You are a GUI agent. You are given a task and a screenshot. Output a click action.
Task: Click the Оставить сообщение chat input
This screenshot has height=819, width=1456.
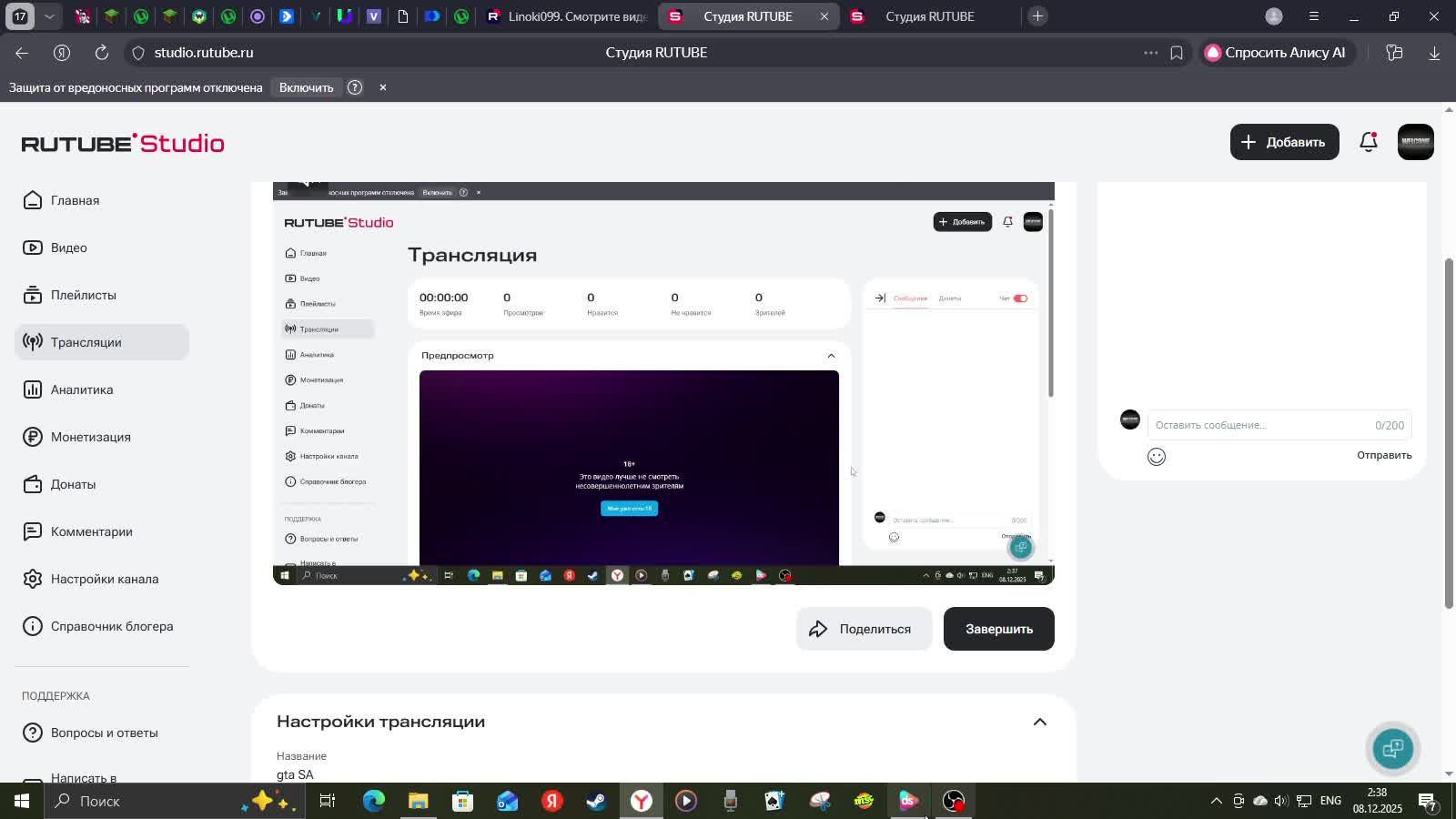[1279, 425]
